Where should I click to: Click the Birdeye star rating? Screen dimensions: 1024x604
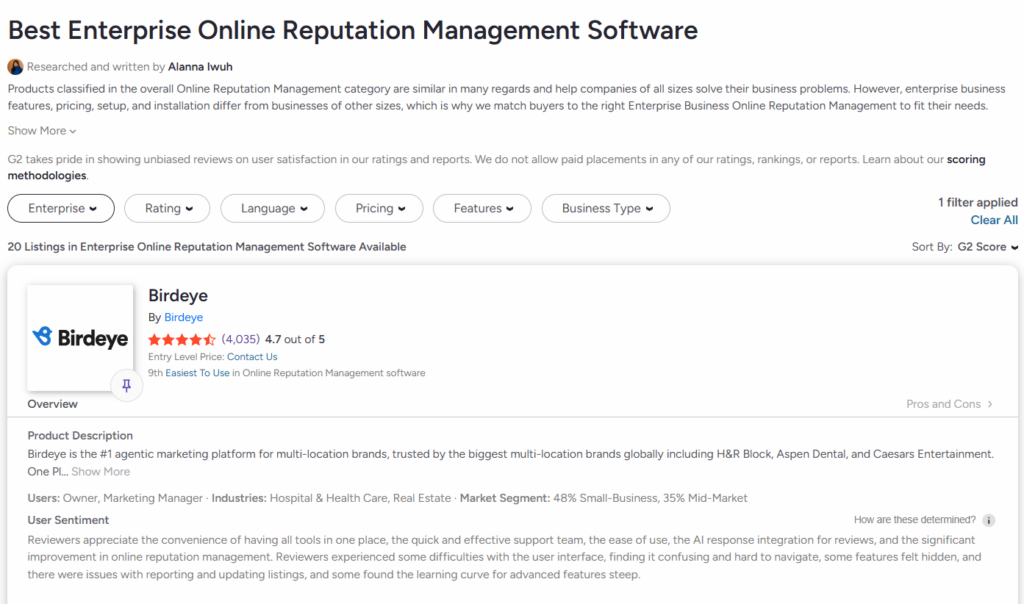pyautogui.click(x=182, y=340)
